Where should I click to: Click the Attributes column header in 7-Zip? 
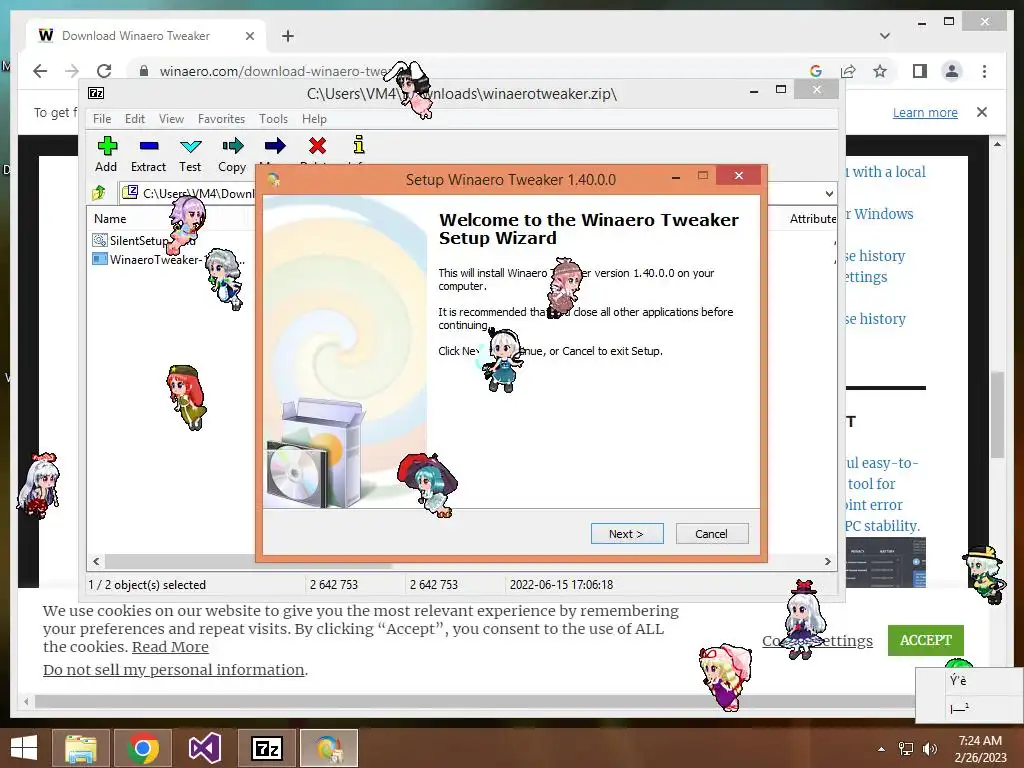point(812,219)
